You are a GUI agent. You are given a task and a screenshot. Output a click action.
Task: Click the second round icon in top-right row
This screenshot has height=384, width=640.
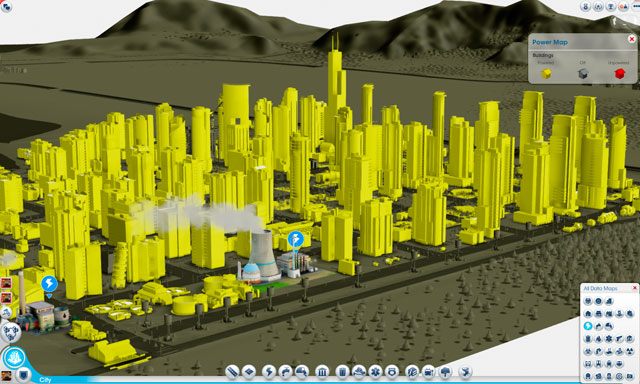tap(598, 6)
